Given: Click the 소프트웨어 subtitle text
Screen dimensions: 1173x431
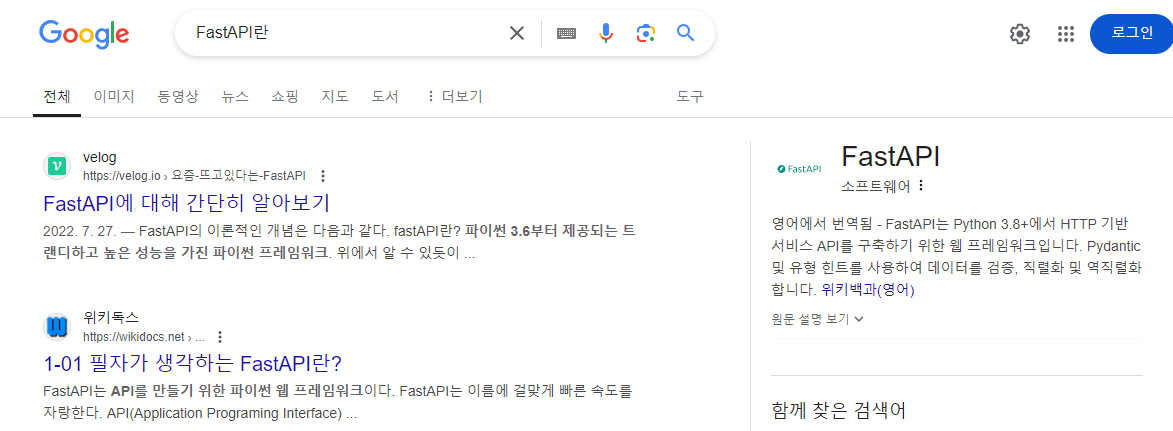Looking at the screenshot, I should [876, 186].
